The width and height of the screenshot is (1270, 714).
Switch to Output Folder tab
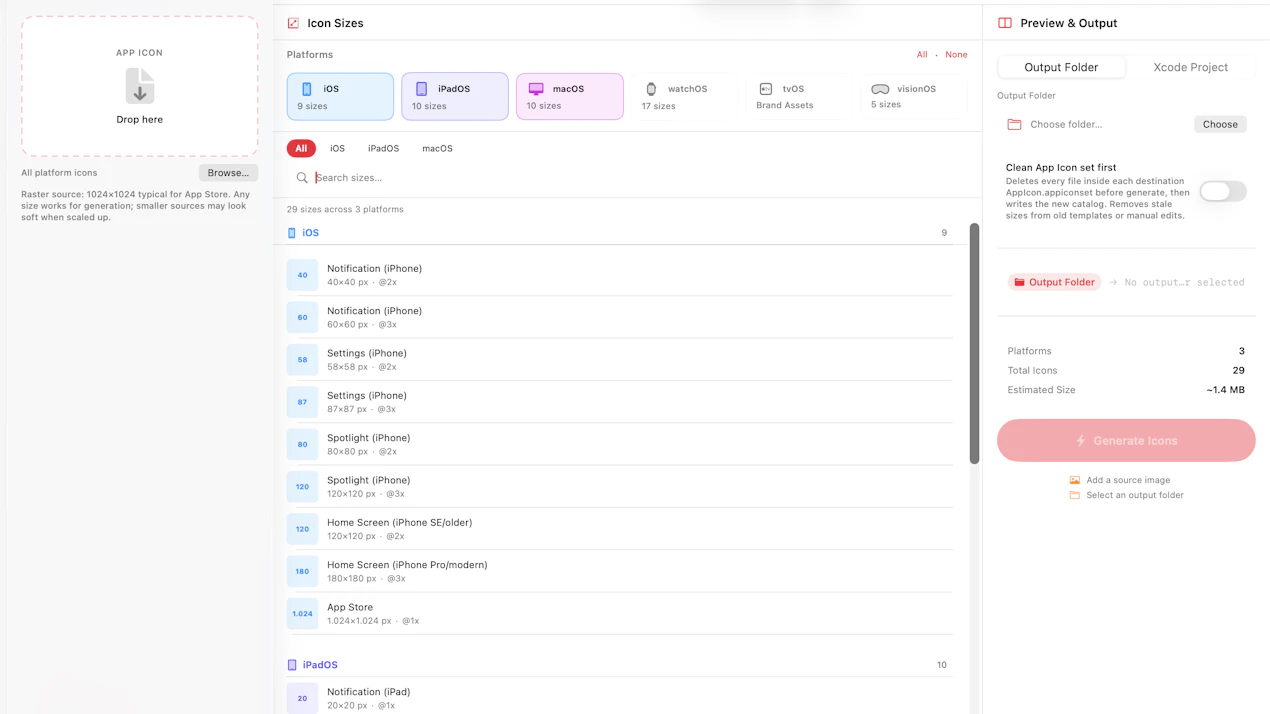[1061, 67]
